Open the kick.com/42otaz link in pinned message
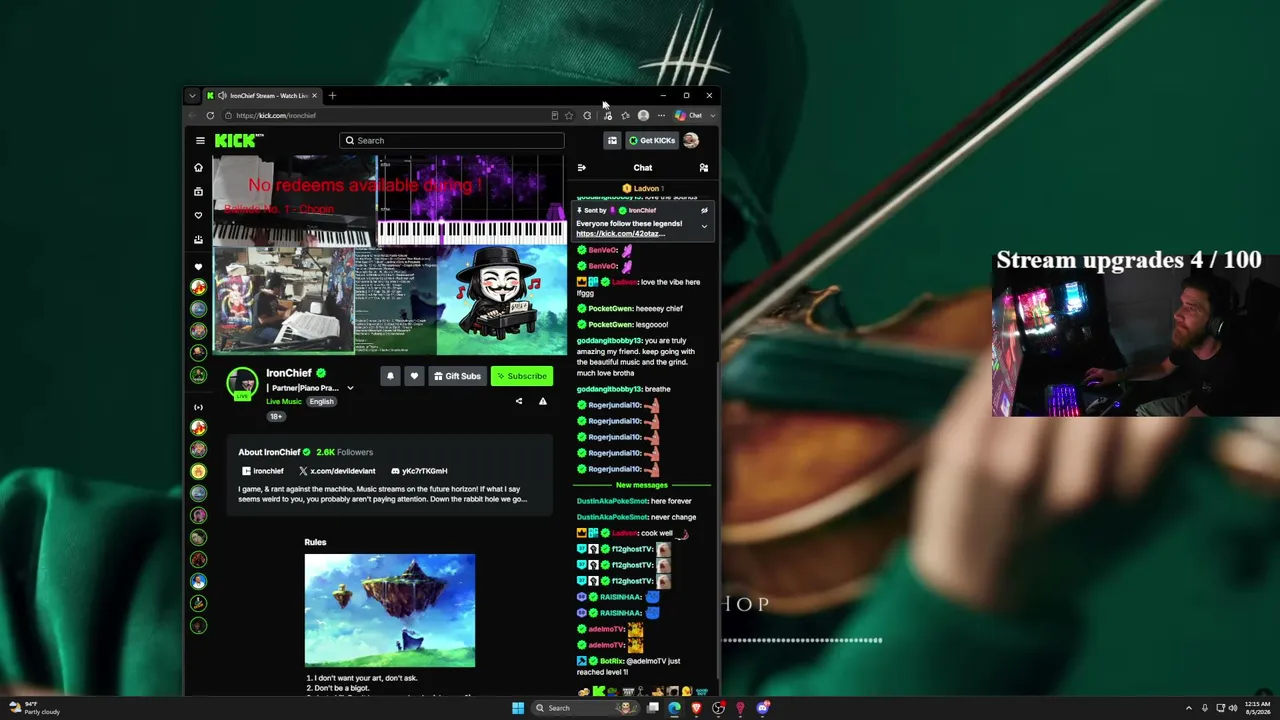This screenshot has width=1280, height=720. (x=620, y=234)
